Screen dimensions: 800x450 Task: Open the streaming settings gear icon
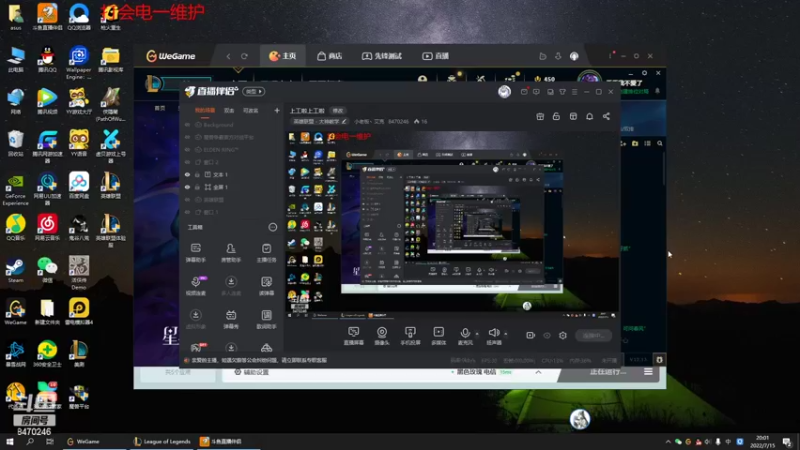(x=563, y=335)
